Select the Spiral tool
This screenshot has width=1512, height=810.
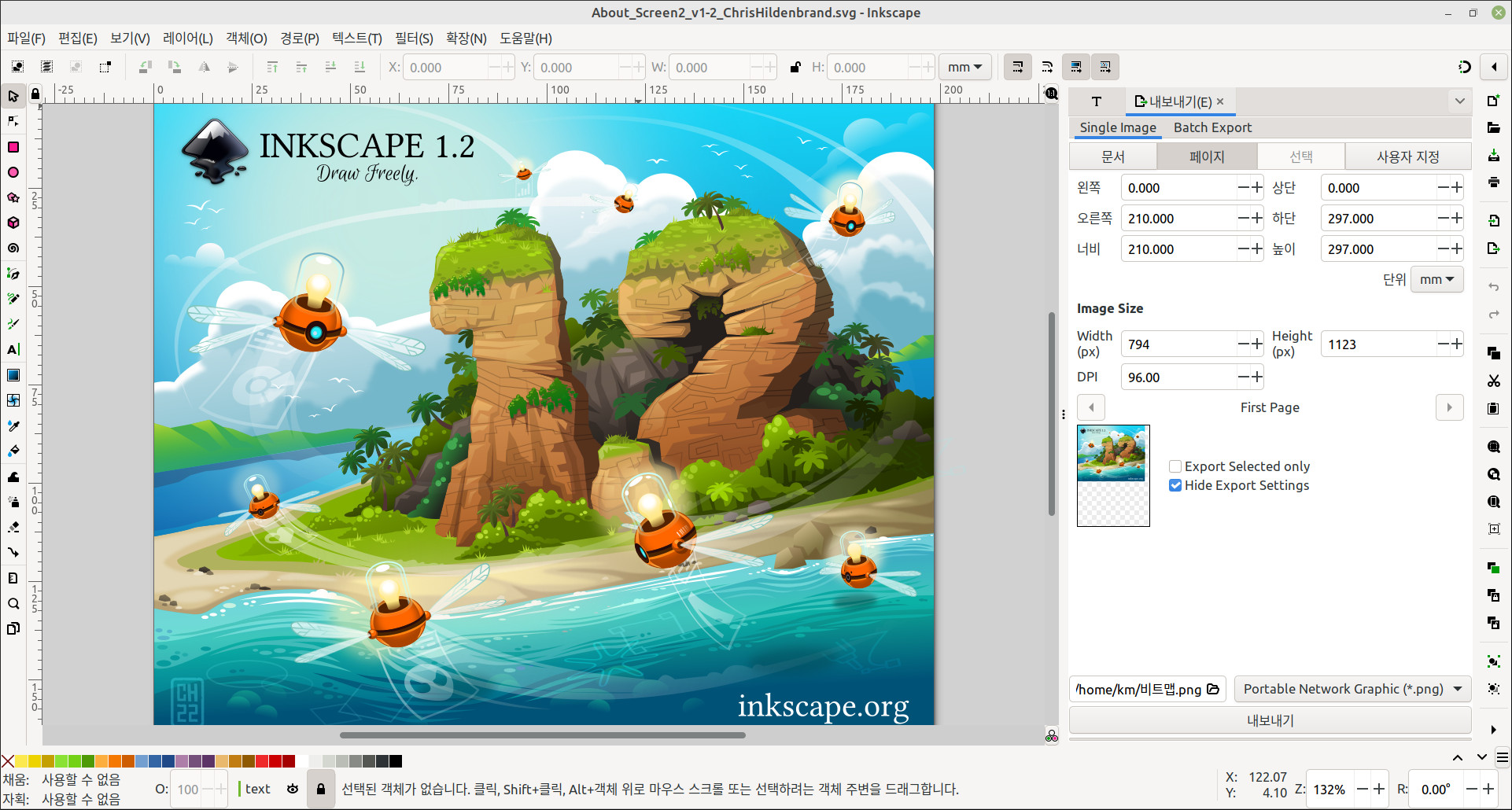coord(13,248)
